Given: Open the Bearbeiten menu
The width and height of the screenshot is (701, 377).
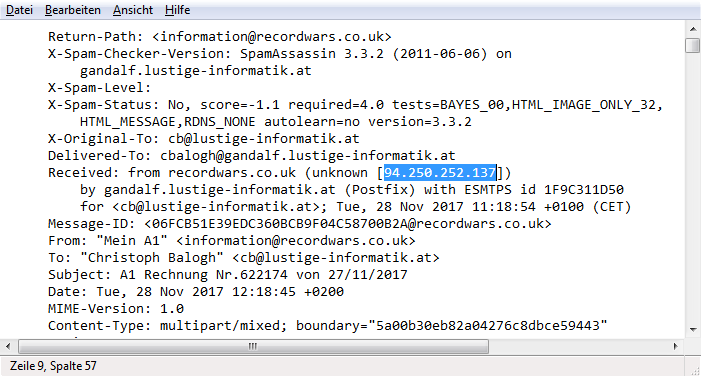Looking at the screenshot, I should point(72,10).
